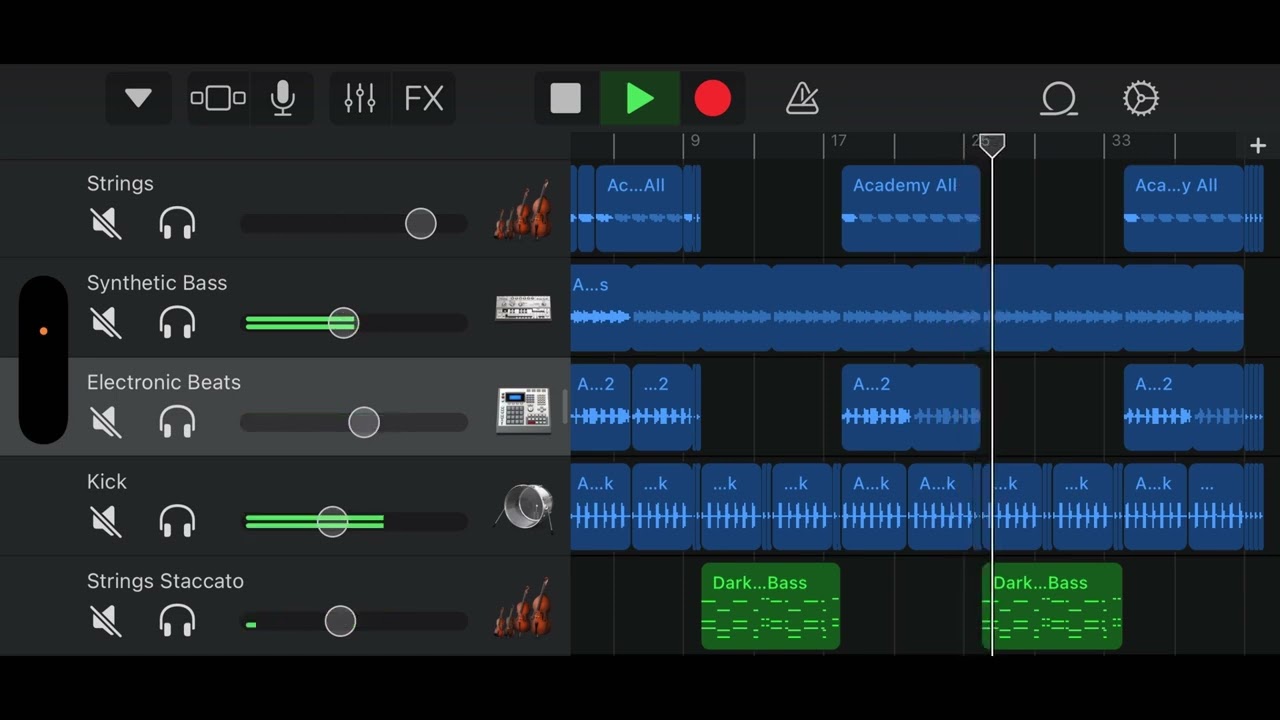
Task: Select second 'Dark...Bass' green region
Action: [1052, 606]
